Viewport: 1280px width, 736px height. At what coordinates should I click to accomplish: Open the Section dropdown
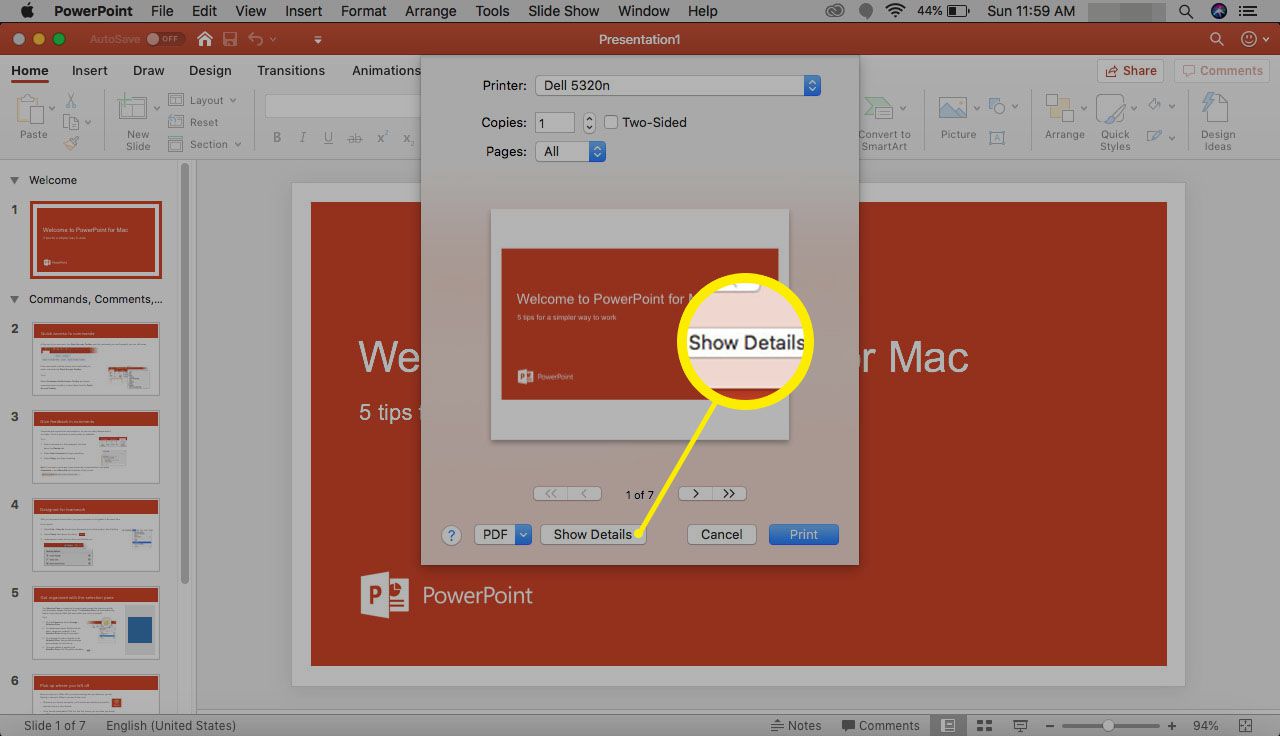pos(205,144)
